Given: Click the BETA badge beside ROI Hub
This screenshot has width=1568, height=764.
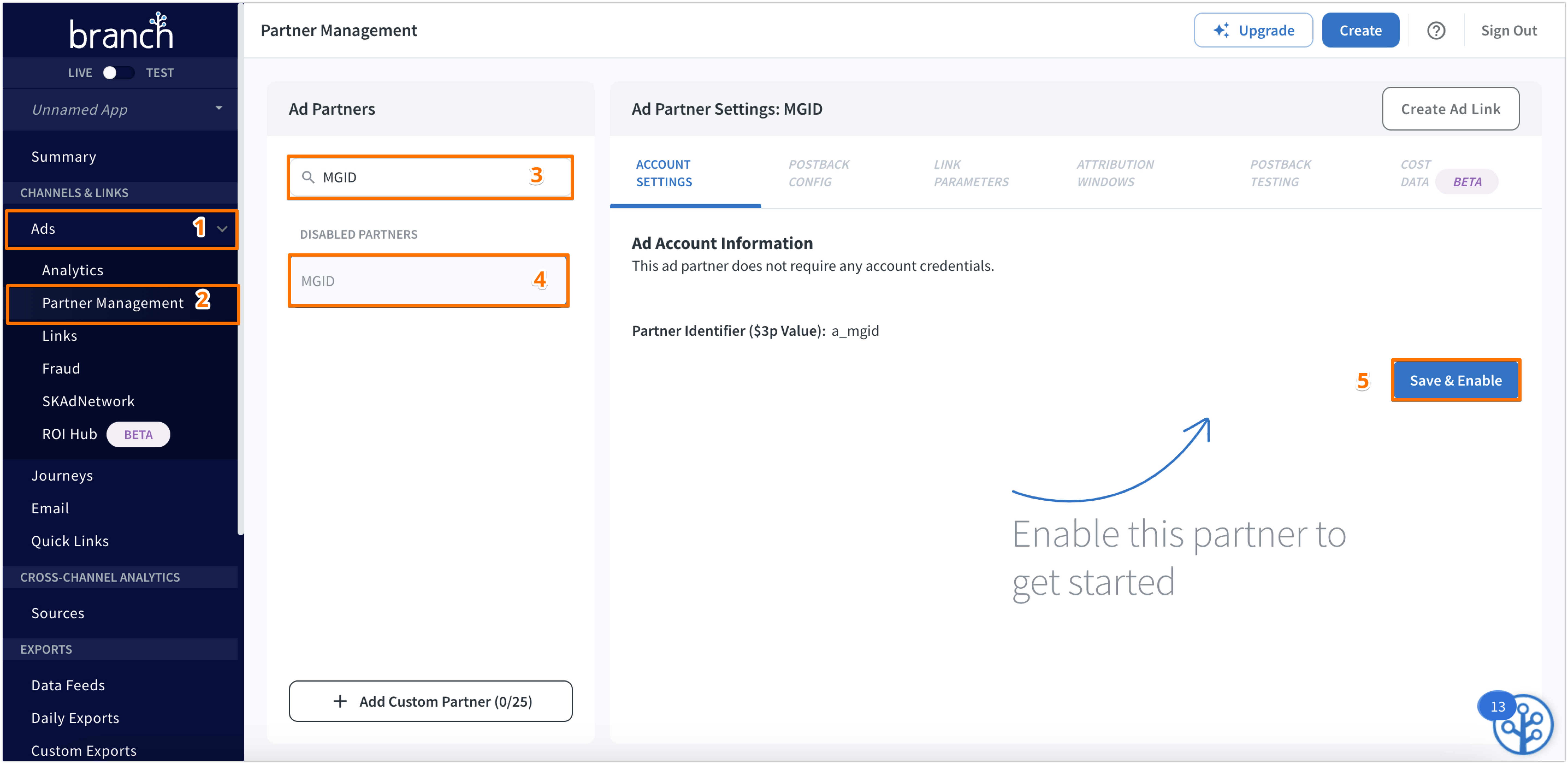Looking at the screenshot, I should [x=138, y=434].
